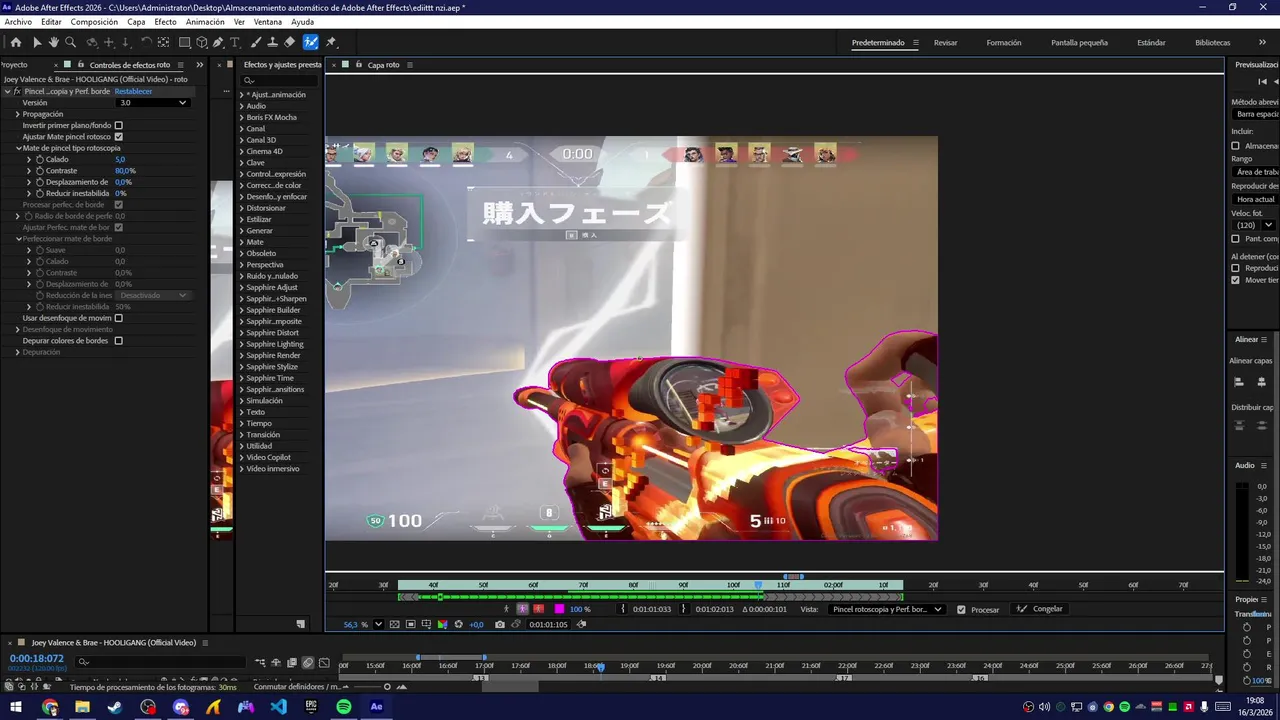Open the Archivo menu
1280x720 pixels.
point(18,22)
